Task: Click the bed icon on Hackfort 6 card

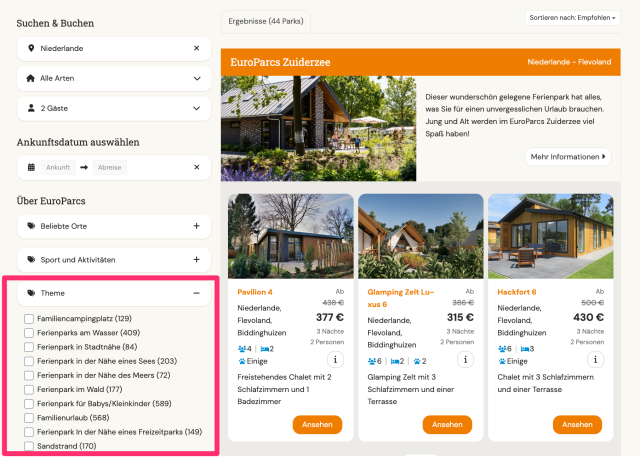Action: coord(525,349)
